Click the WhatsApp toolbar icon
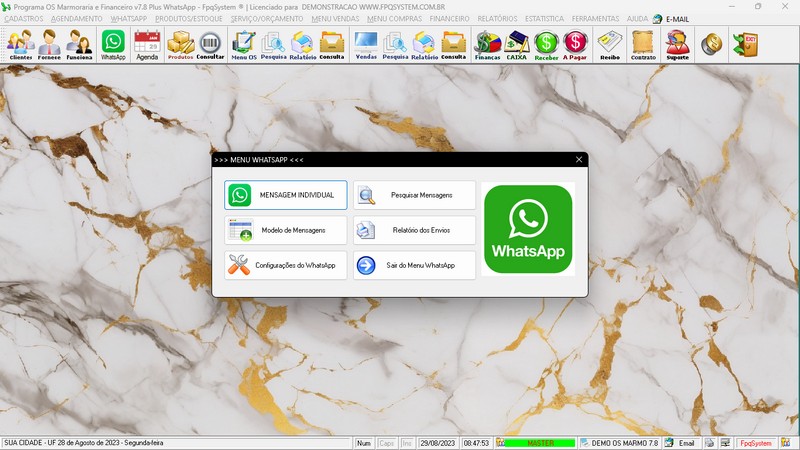800x450 pixels. click(x=113, y=44)
